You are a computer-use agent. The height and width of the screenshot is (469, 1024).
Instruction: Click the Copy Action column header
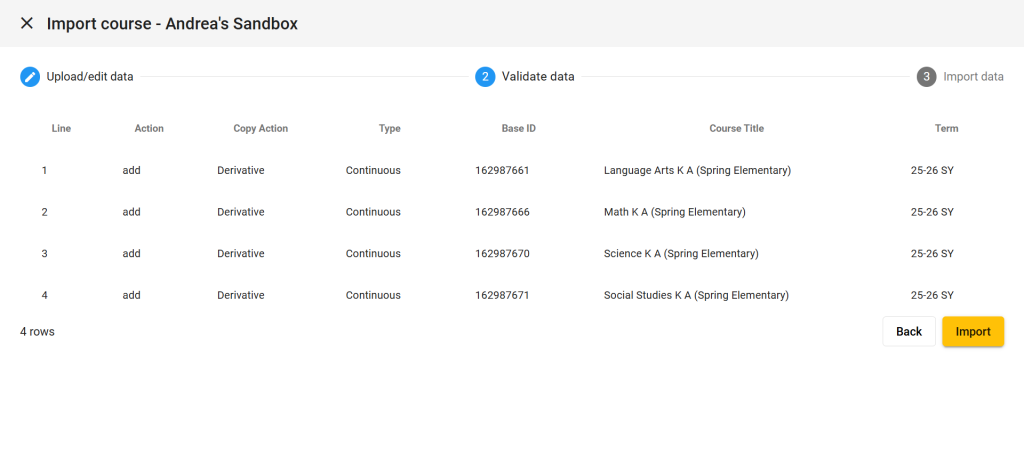tap(260, 128)
